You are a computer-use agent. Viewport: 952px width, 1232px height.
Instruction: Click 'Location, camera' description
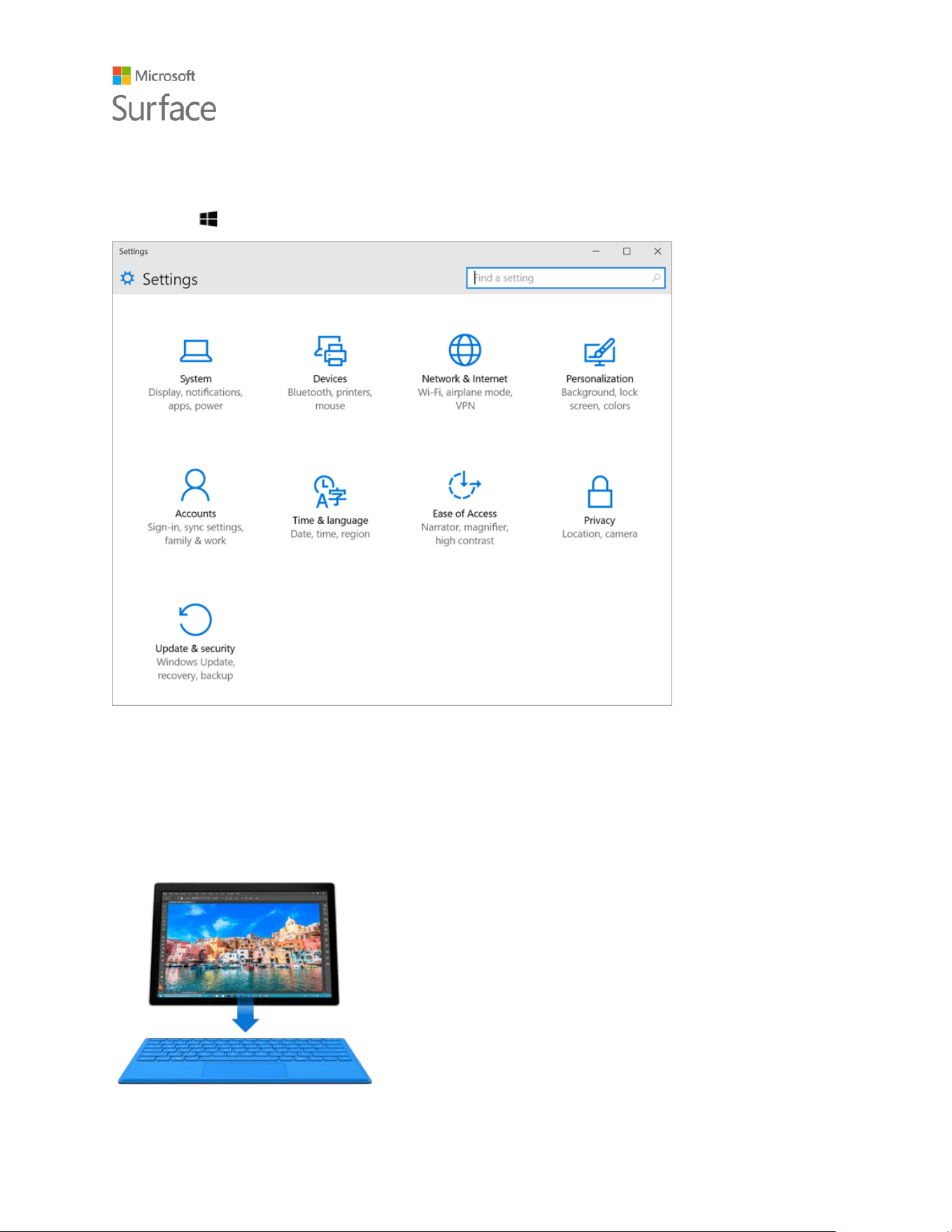click(x=599, y=534)
